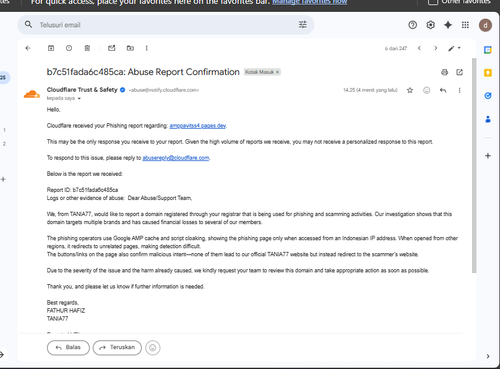
Task: Snooze the email with clock icon
Action: 69,48
